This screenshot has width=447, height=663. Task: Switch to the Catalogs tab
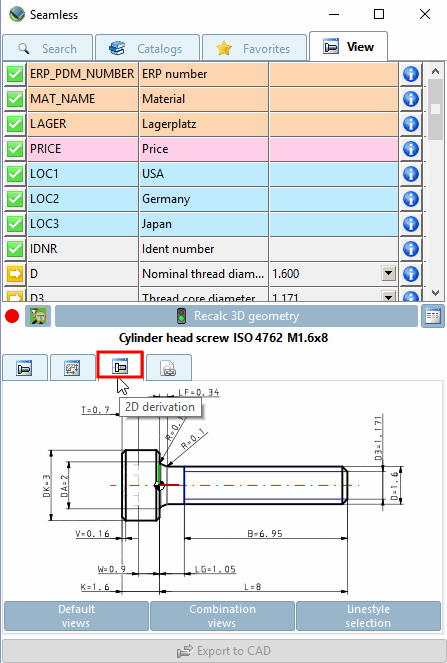pyautogui.click(x=147, y=48)
